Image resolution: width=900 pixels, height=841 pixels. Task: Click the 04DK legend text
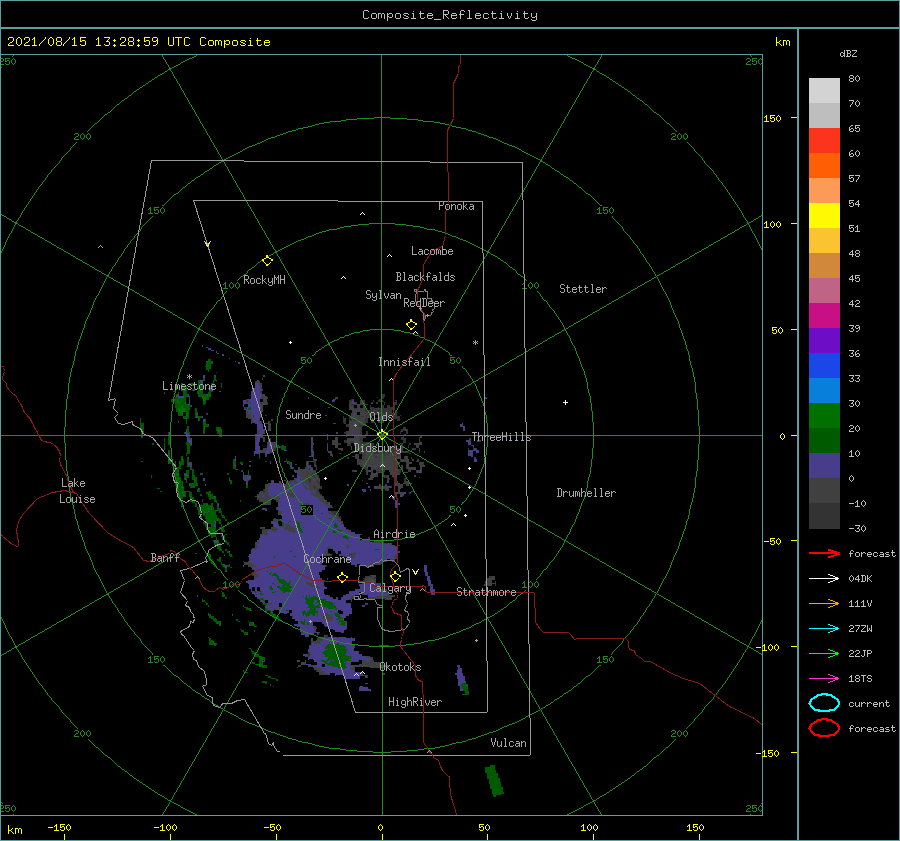point(860,579)
